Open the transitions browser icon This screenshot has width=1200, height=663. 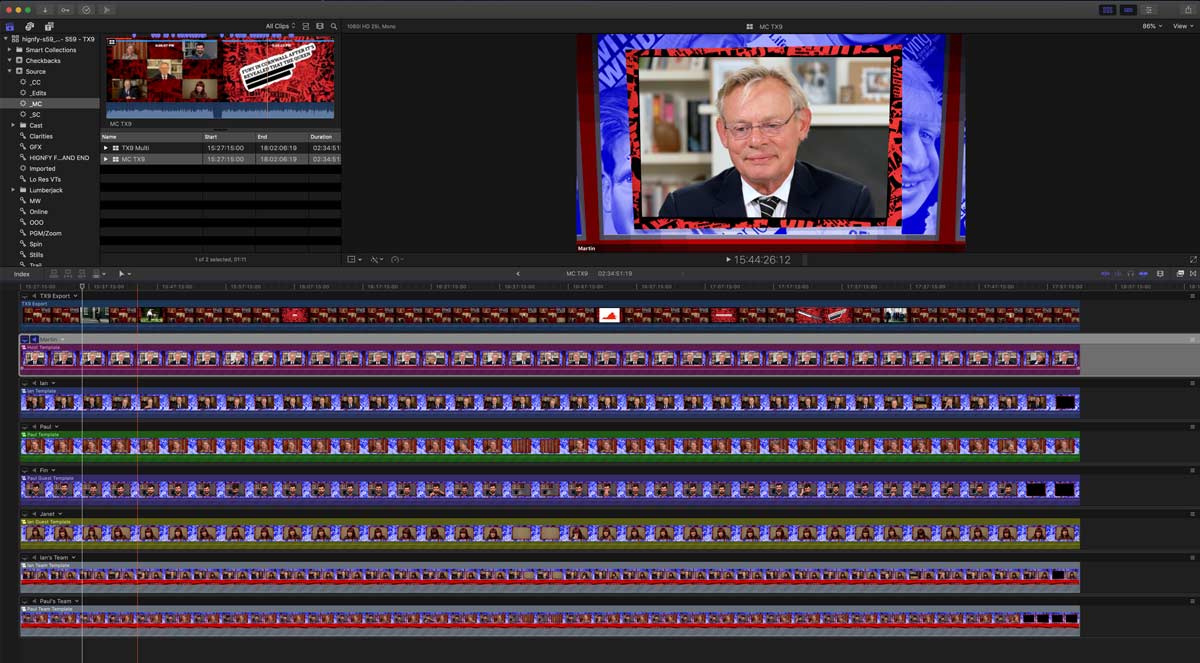(x=1192, y=273)
